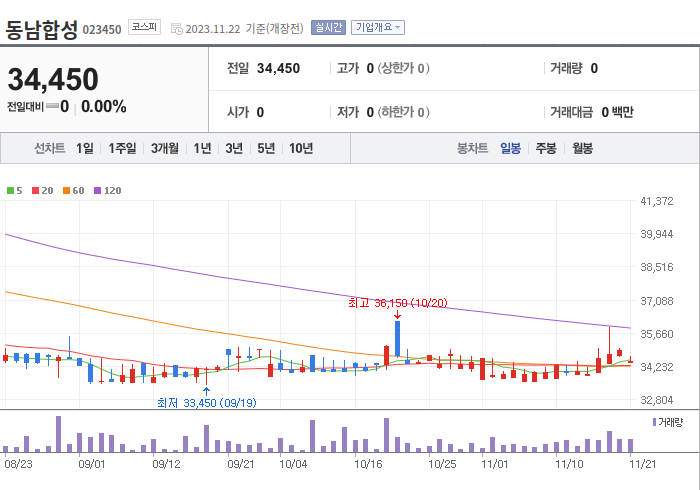Click the calendar icon beside 2023.11.22
This screenshot has width=700, height=490.
coord(177,29)
